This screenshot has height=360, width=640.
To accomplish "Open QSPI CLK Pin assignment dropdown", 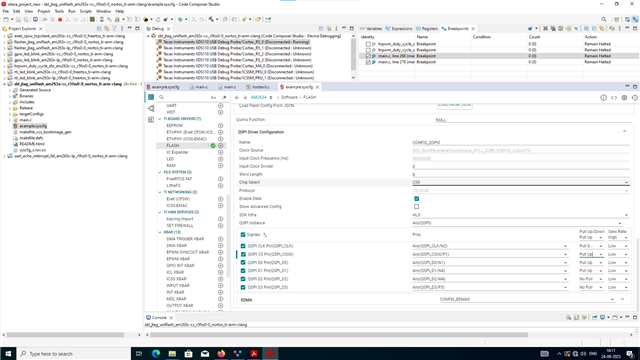I will (x=490, y=246).
